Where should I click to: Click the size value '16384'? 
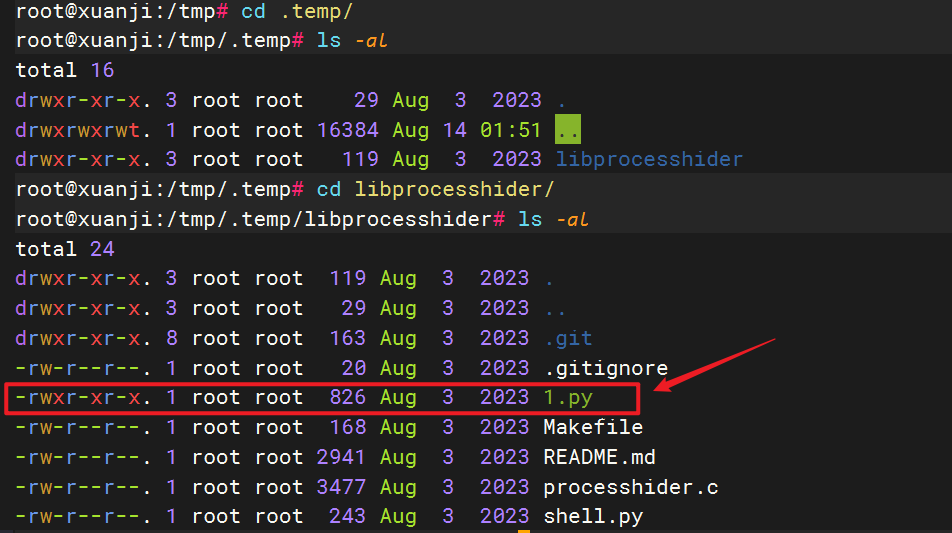(348, 130)
